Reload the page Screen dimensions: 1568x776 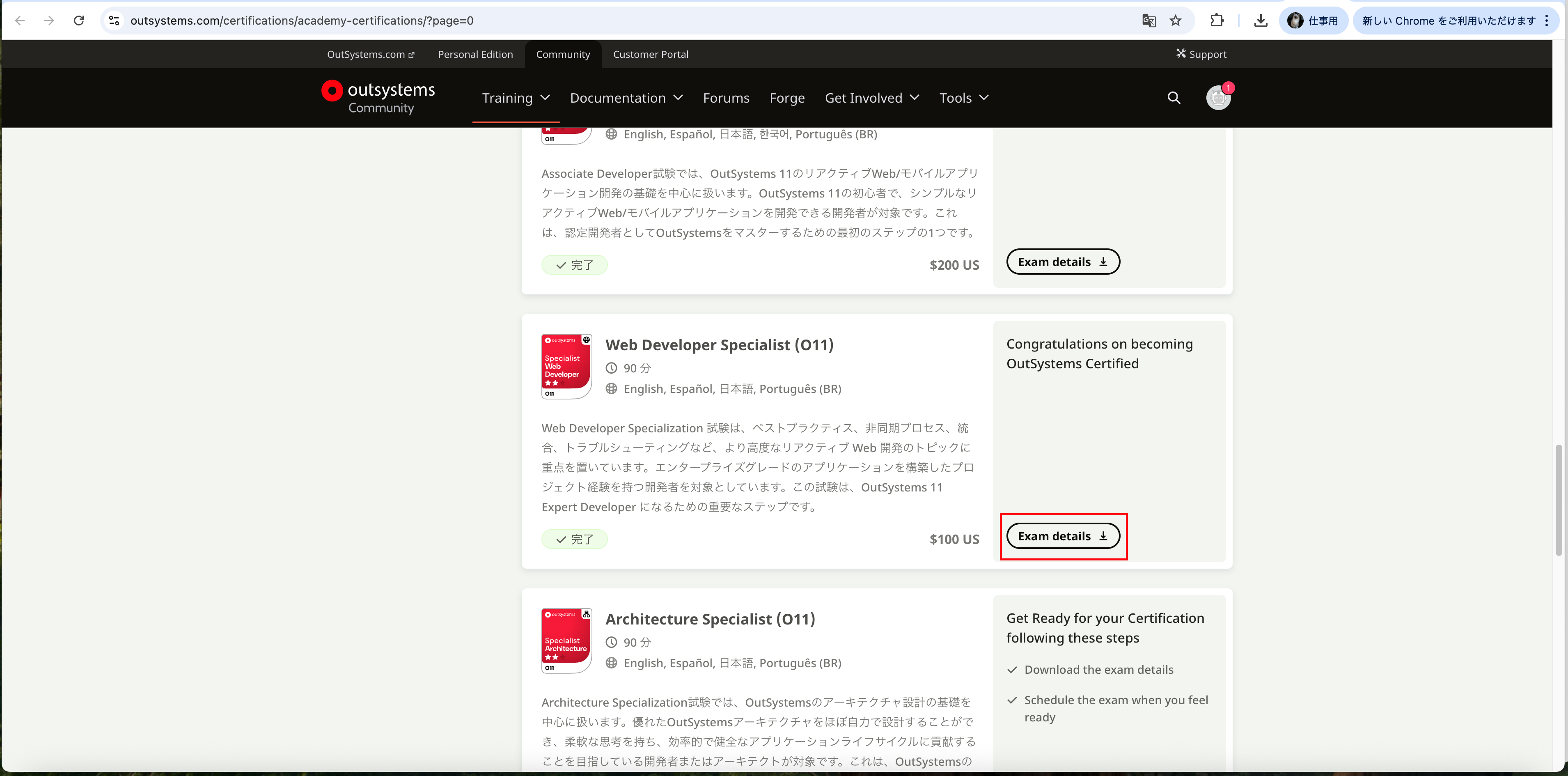click(78, 21)
